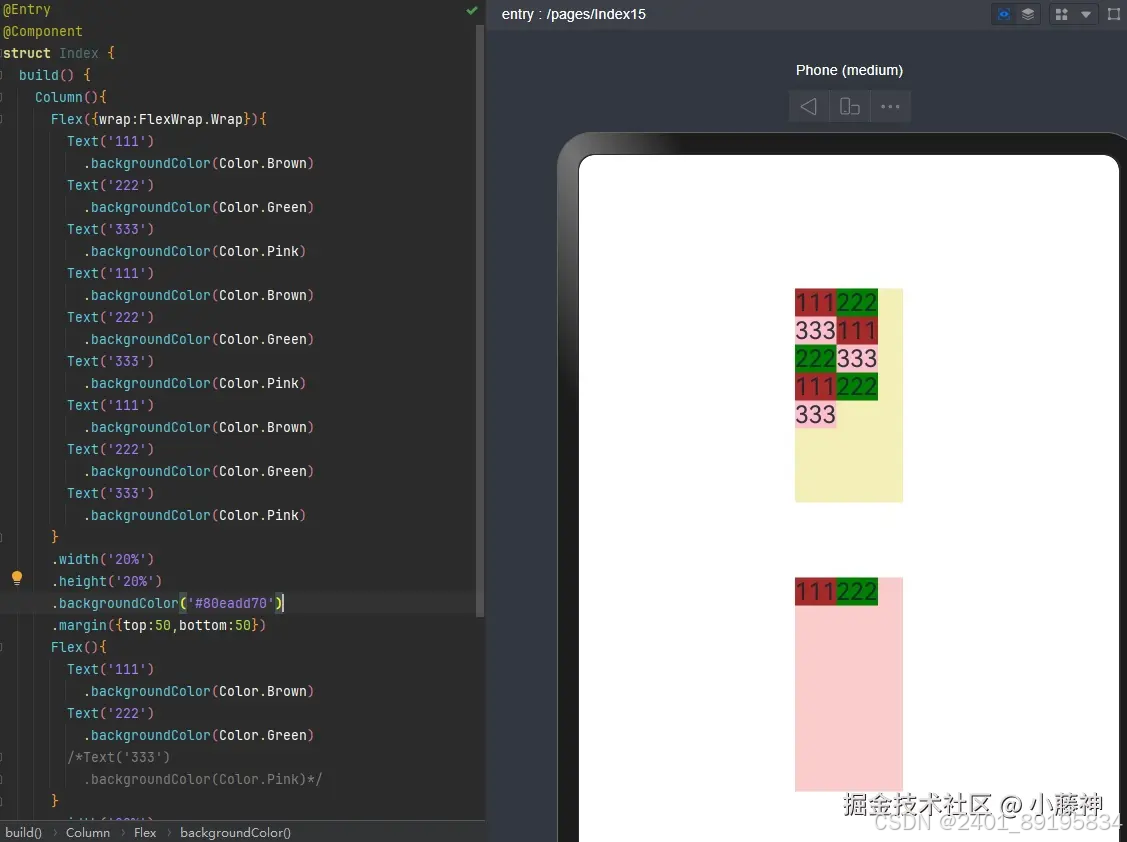The height and width of the screenshot is (842, 1127).
Task: Click the '#80eadd70' color string
Action: [231, 603]
